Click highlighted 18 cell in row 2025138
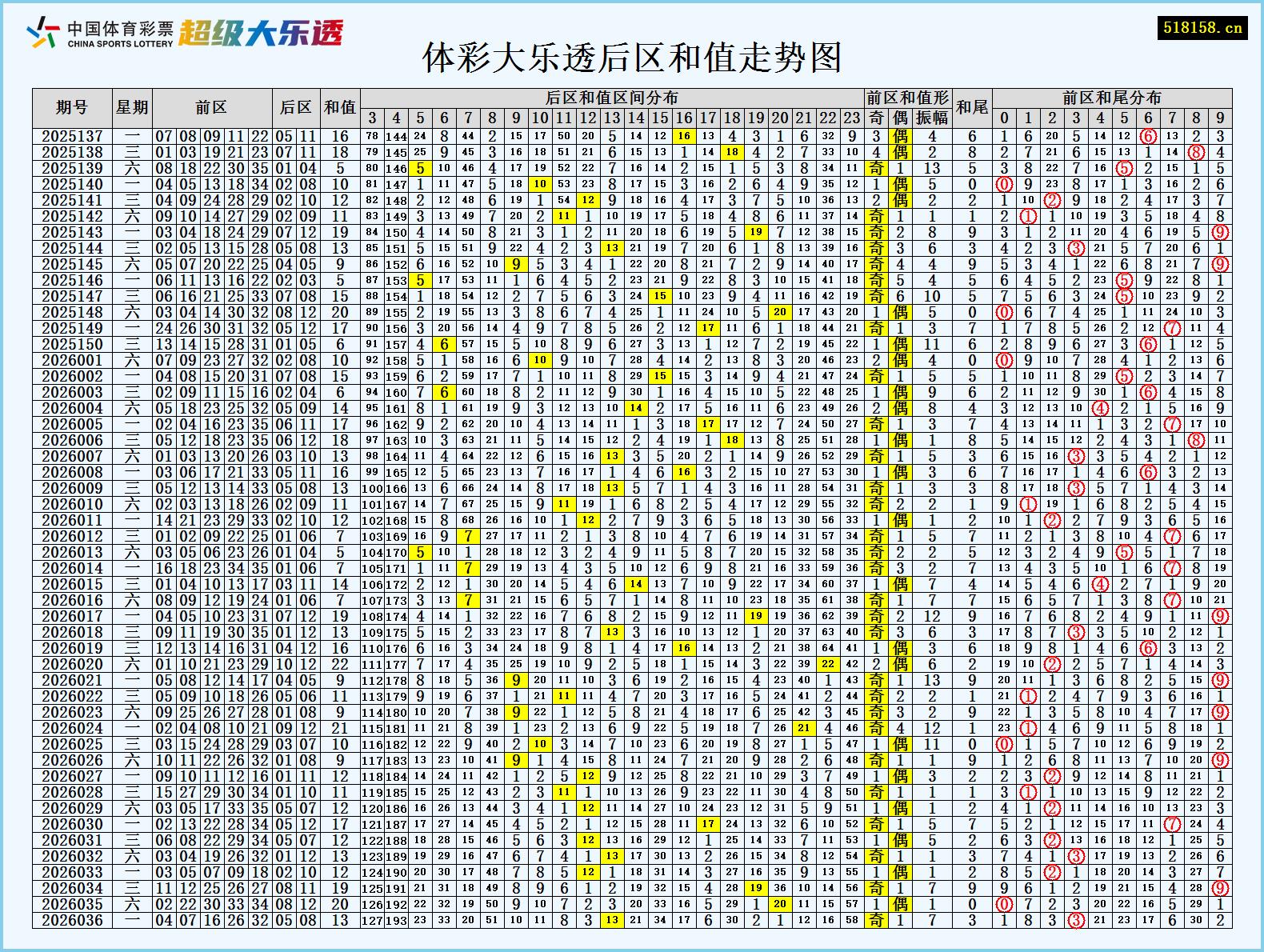 point(732,152)
